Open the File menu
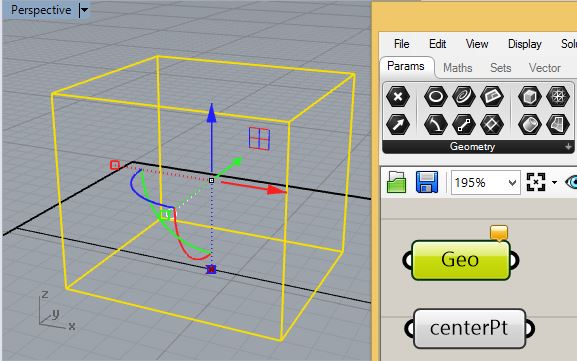 tap(401, 44)
